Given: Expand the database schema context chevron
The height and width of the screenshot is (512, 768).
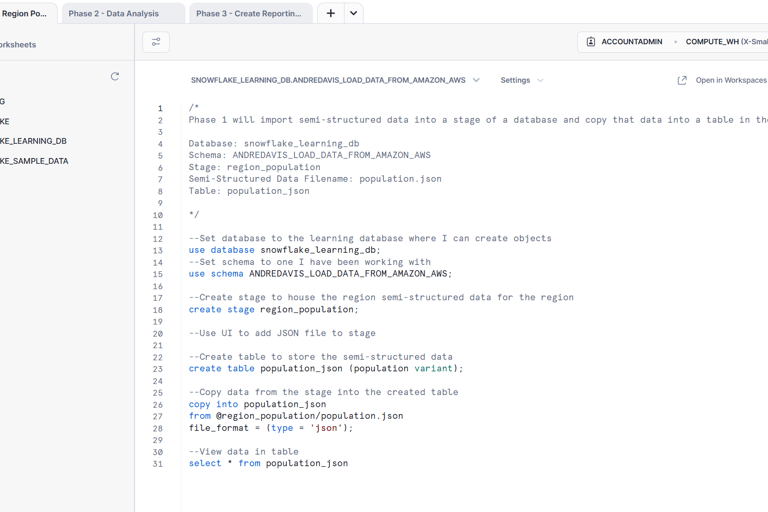Looking at the screenshot, I should (x=476, y=80).
